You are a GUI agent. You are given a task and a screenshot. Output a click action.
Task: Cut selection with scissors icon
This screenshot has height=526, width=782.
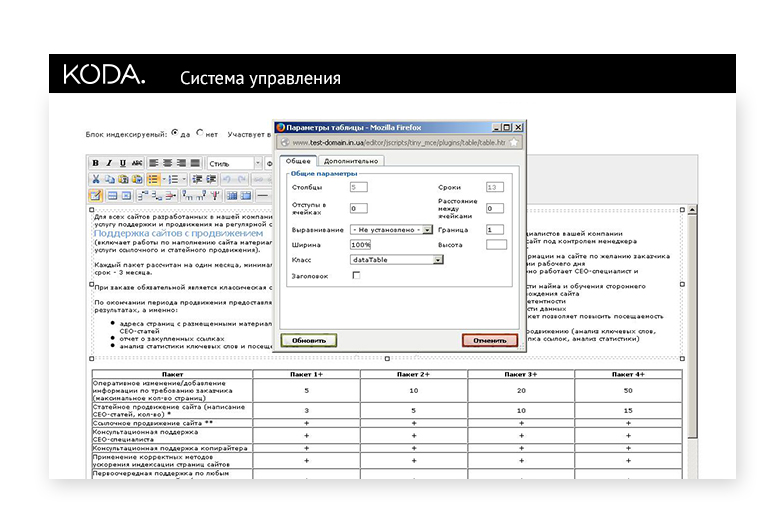[x=96, y=179]
